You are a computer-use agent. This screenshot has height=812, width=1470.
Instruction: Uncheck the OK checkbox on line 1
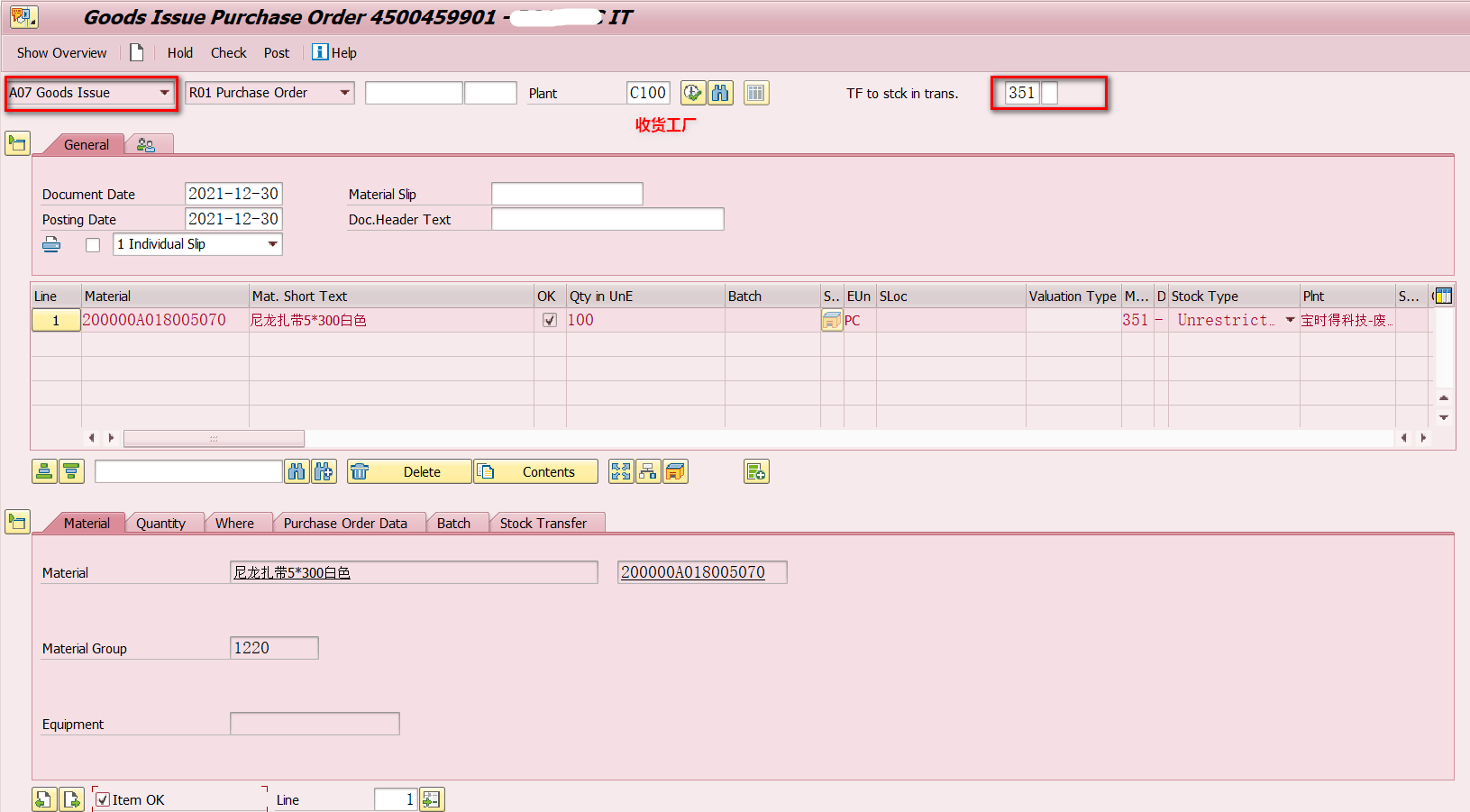click(x=549, y=320)
